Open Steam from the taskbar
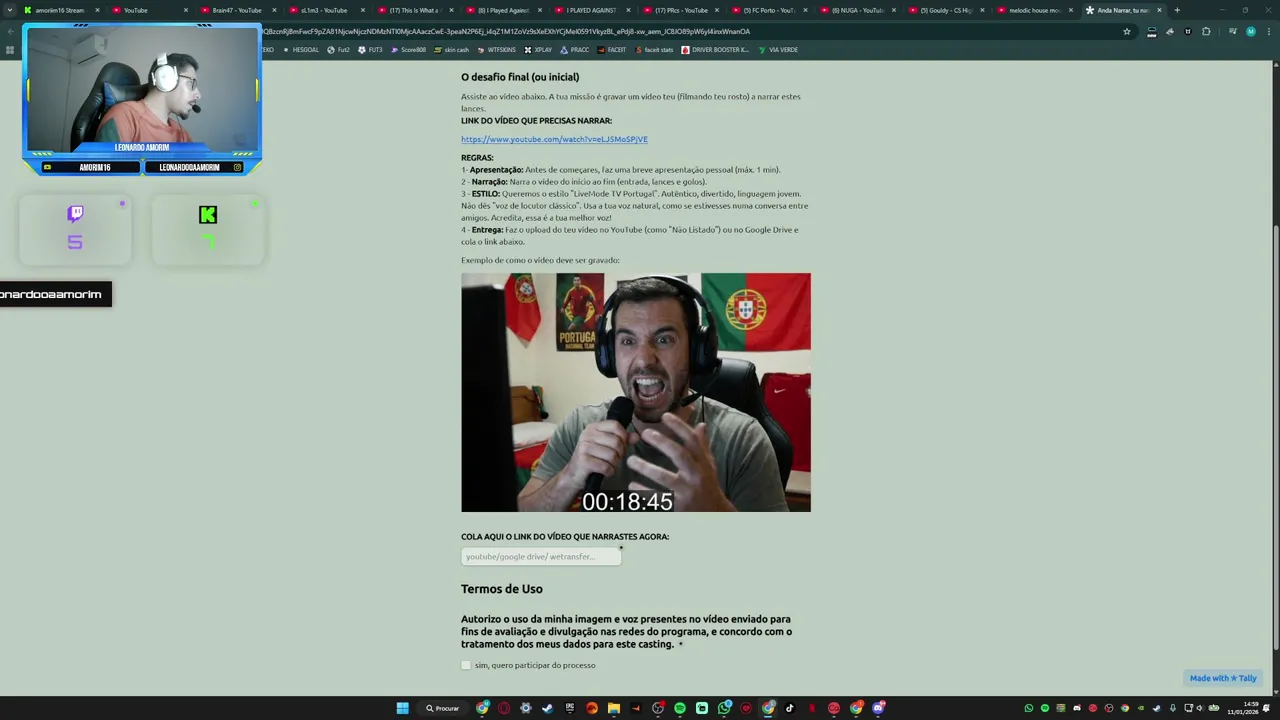The height and width of the screenshot is (720, 1280). (x=547, y=708)
